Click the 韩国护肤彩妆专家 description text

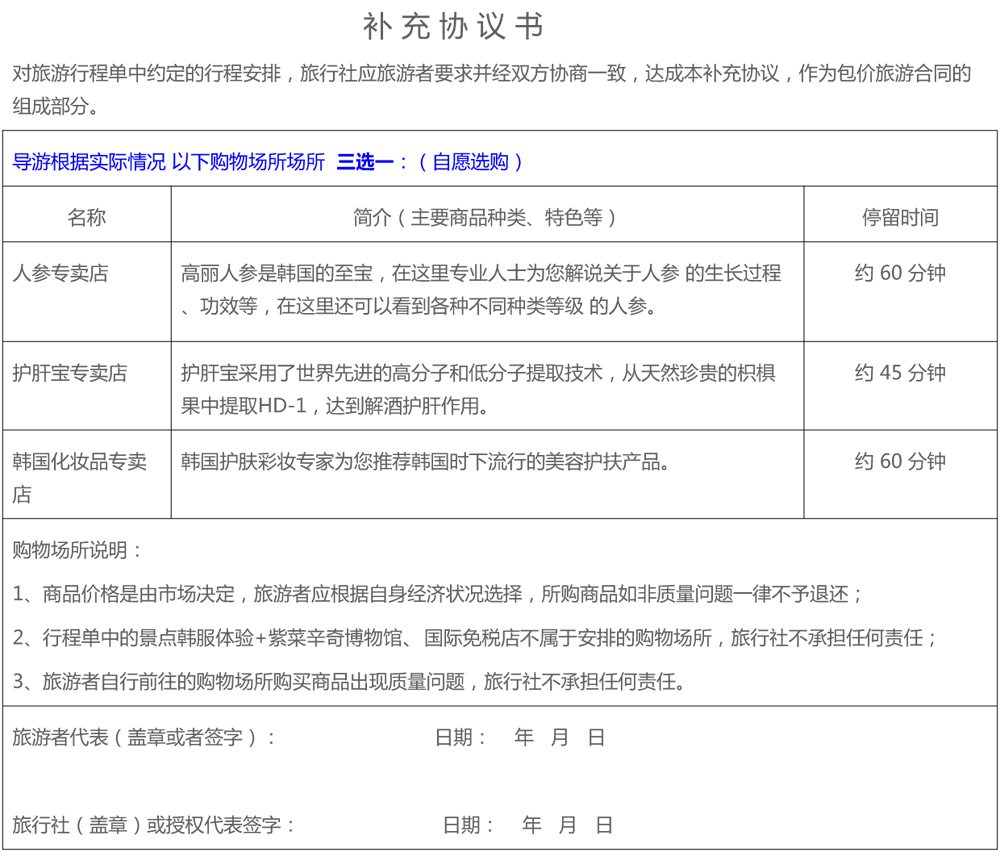[x=425, y=462]
